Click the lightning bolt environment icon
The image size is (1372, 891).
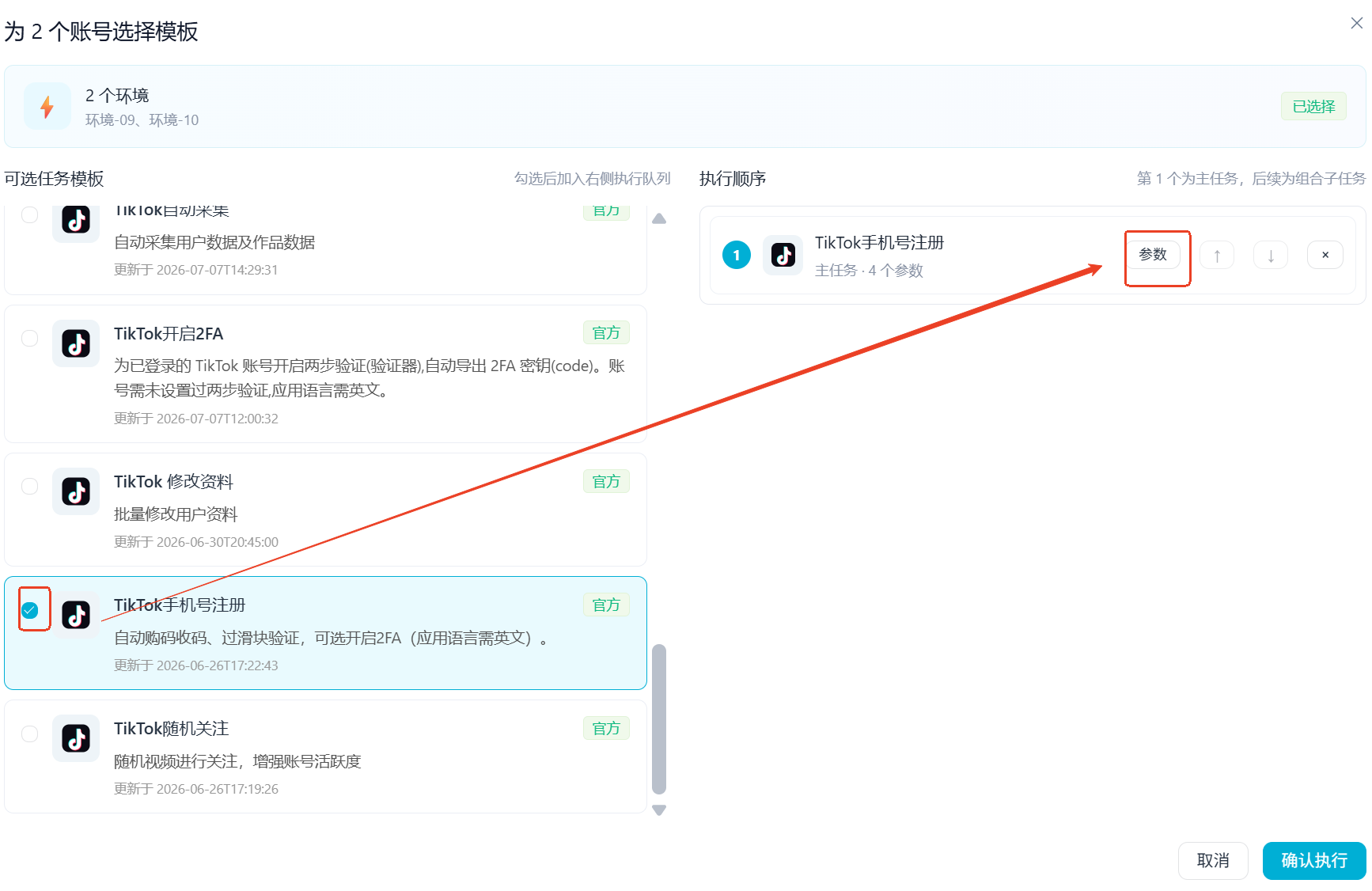(47, 106)
